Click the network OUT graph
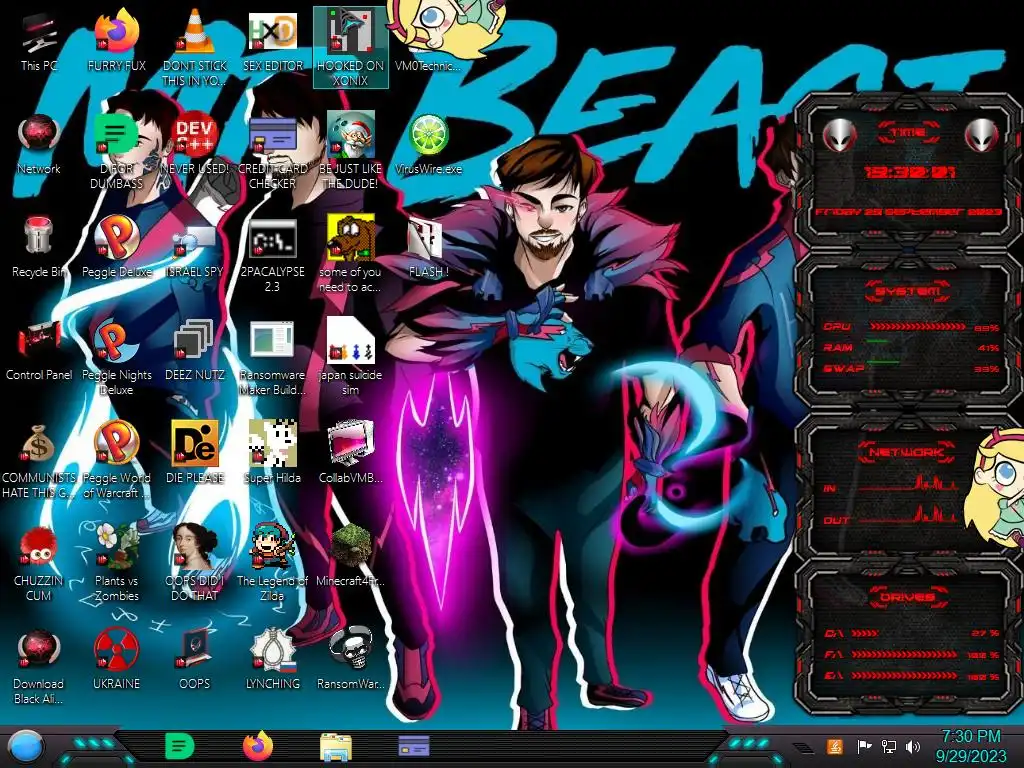 (908, 515)
